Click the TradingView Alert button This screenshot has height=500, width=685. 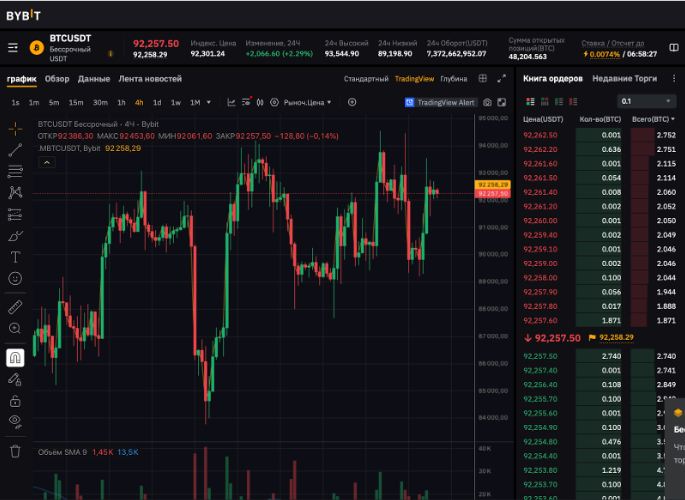(x=440, y=102)
